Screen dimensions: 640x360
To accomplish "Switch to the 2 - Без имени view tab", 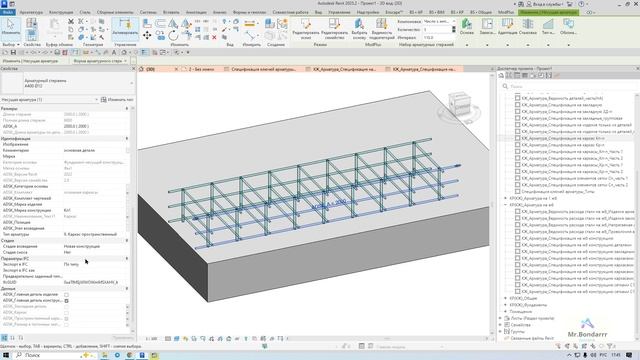I will point(201,69).
